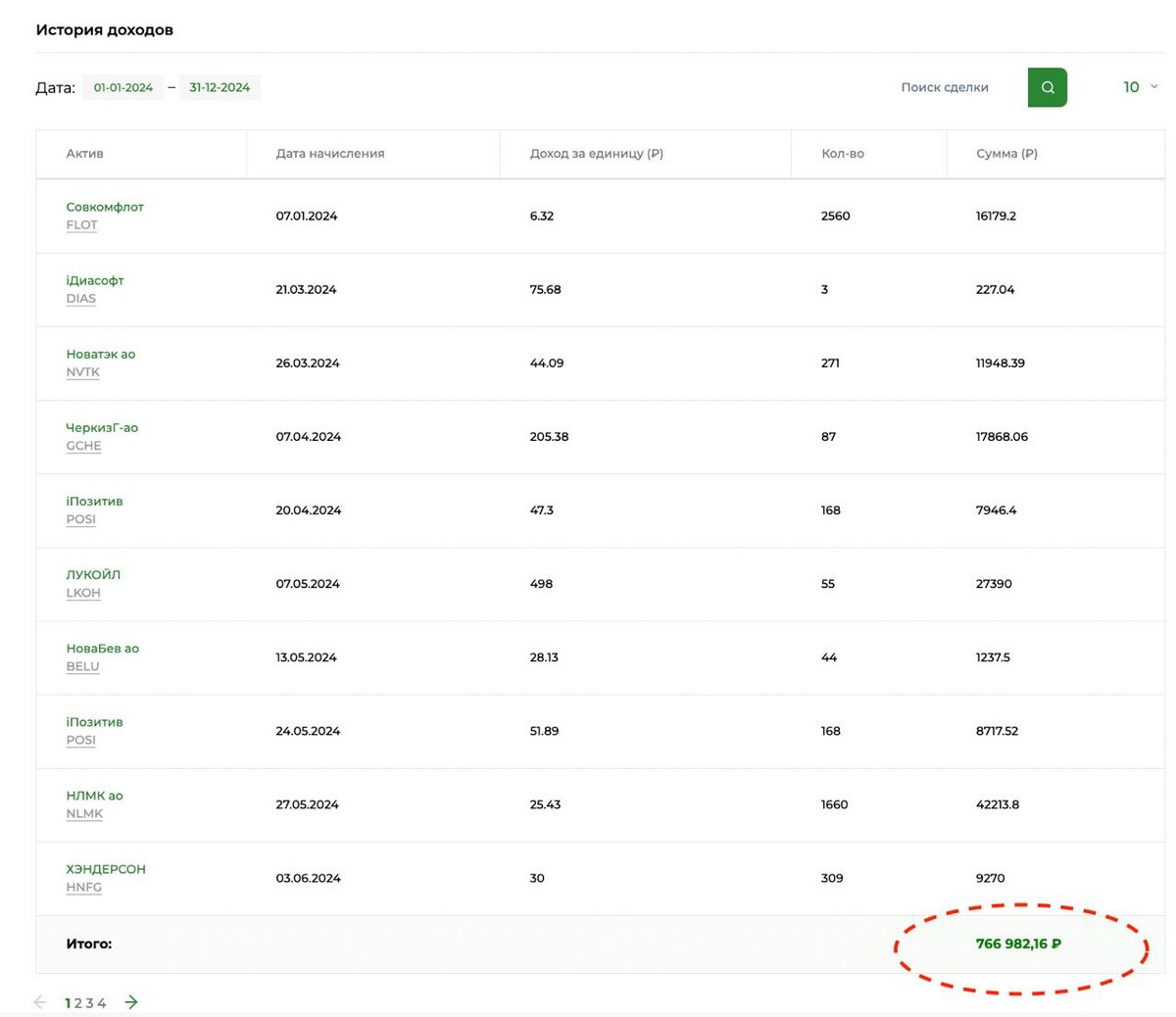Select quantity value 2560
1176x1017 pixels.
click(836, 217)
